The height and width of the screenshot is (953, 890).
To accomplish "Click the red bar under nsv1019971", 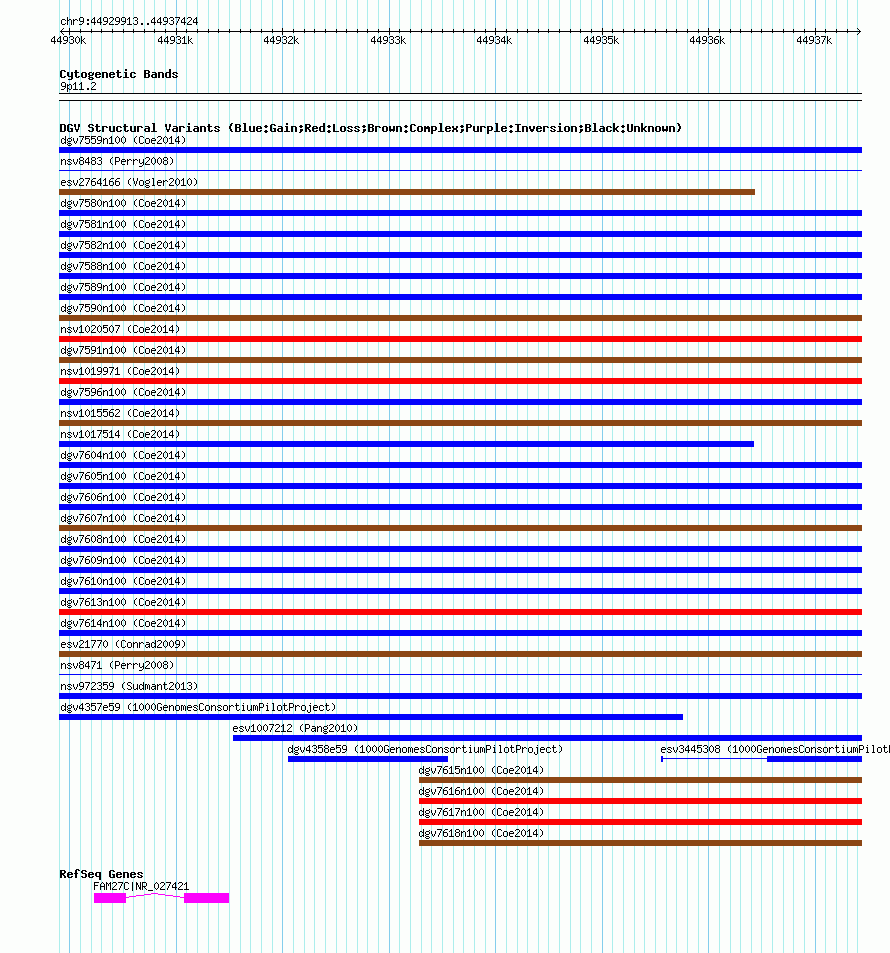I will pyautogui.click(x=460, y=381).
